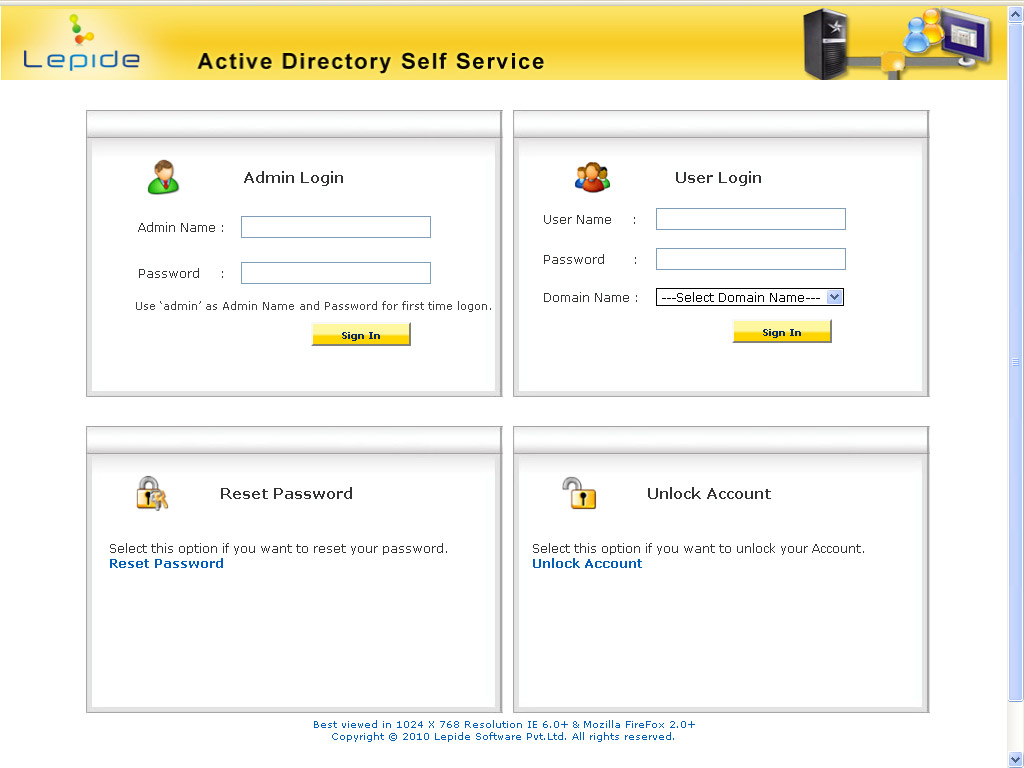
Task: Click the User Login heading
Action: (718, 178)
